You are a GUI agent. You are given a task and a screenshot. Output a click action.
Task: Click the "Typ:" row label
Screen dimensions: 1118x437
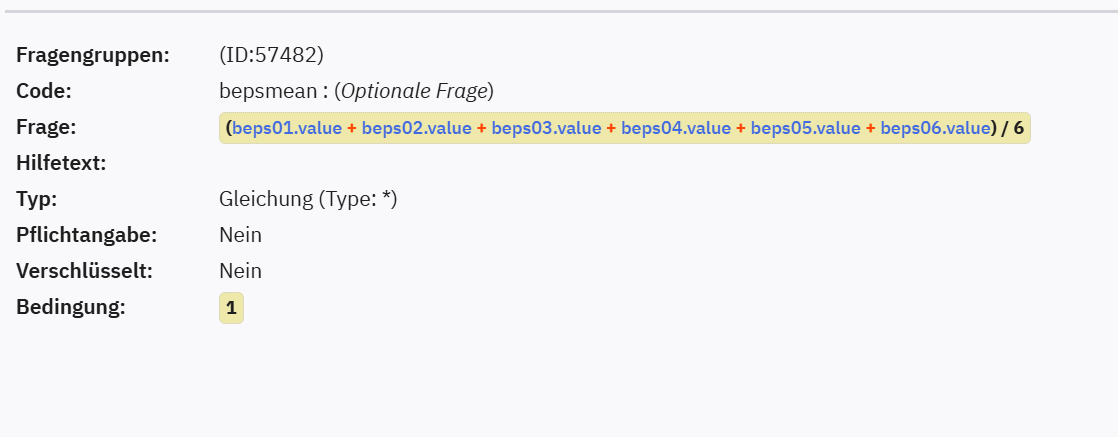click(x=36, y=199)
